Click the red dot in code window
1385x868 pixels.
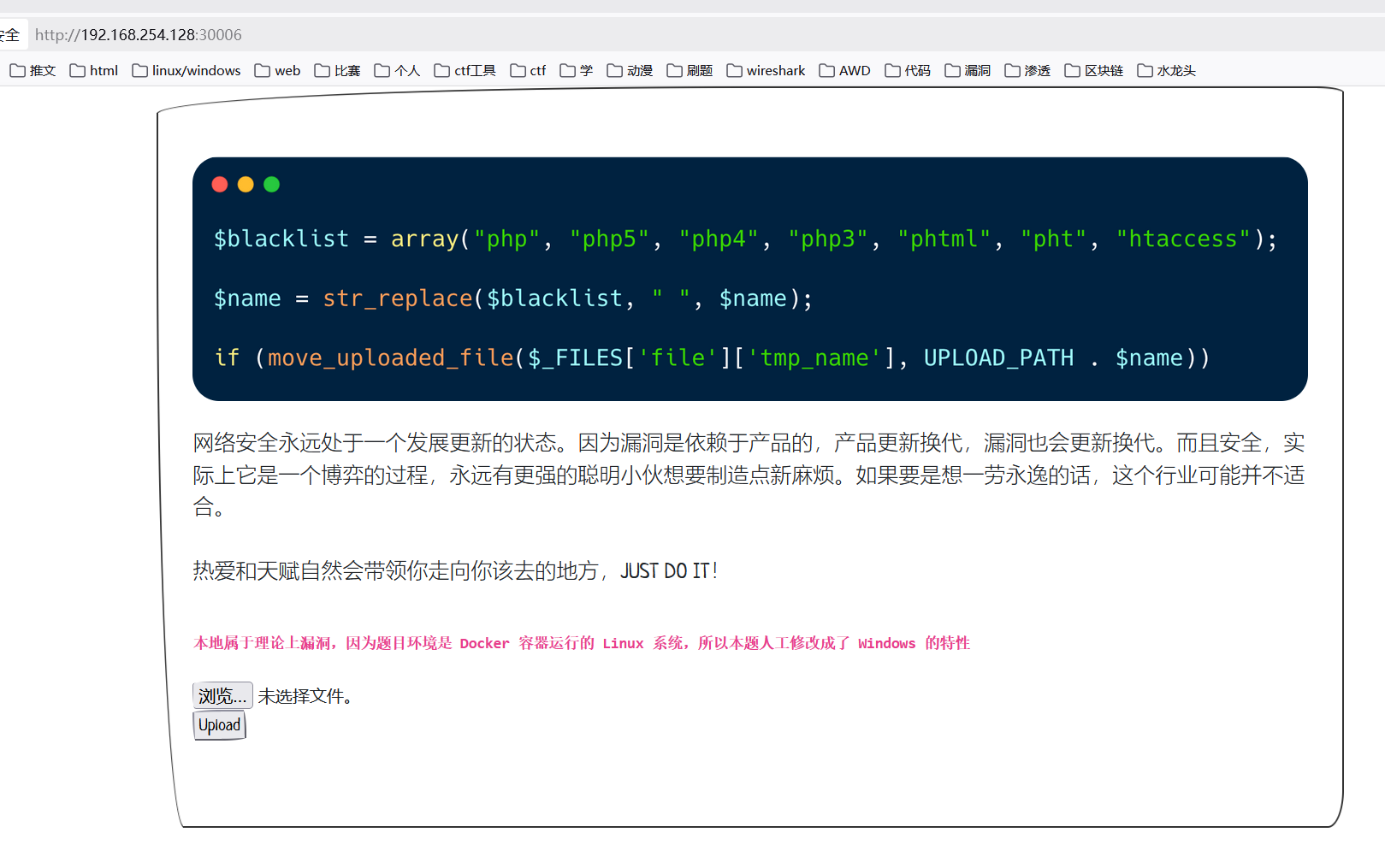[x=220, y=185]
